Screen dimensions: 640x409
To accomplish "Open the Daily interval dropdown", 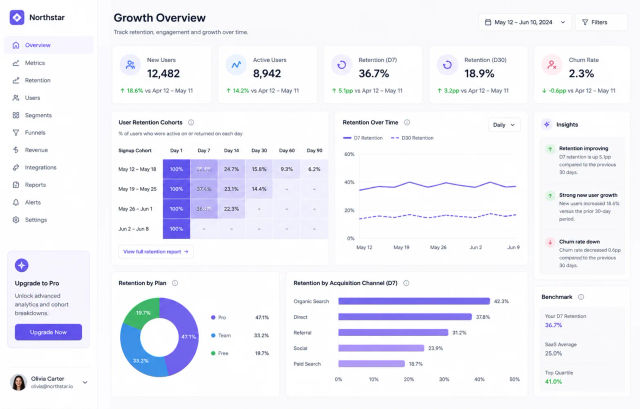I will [504, 125].
